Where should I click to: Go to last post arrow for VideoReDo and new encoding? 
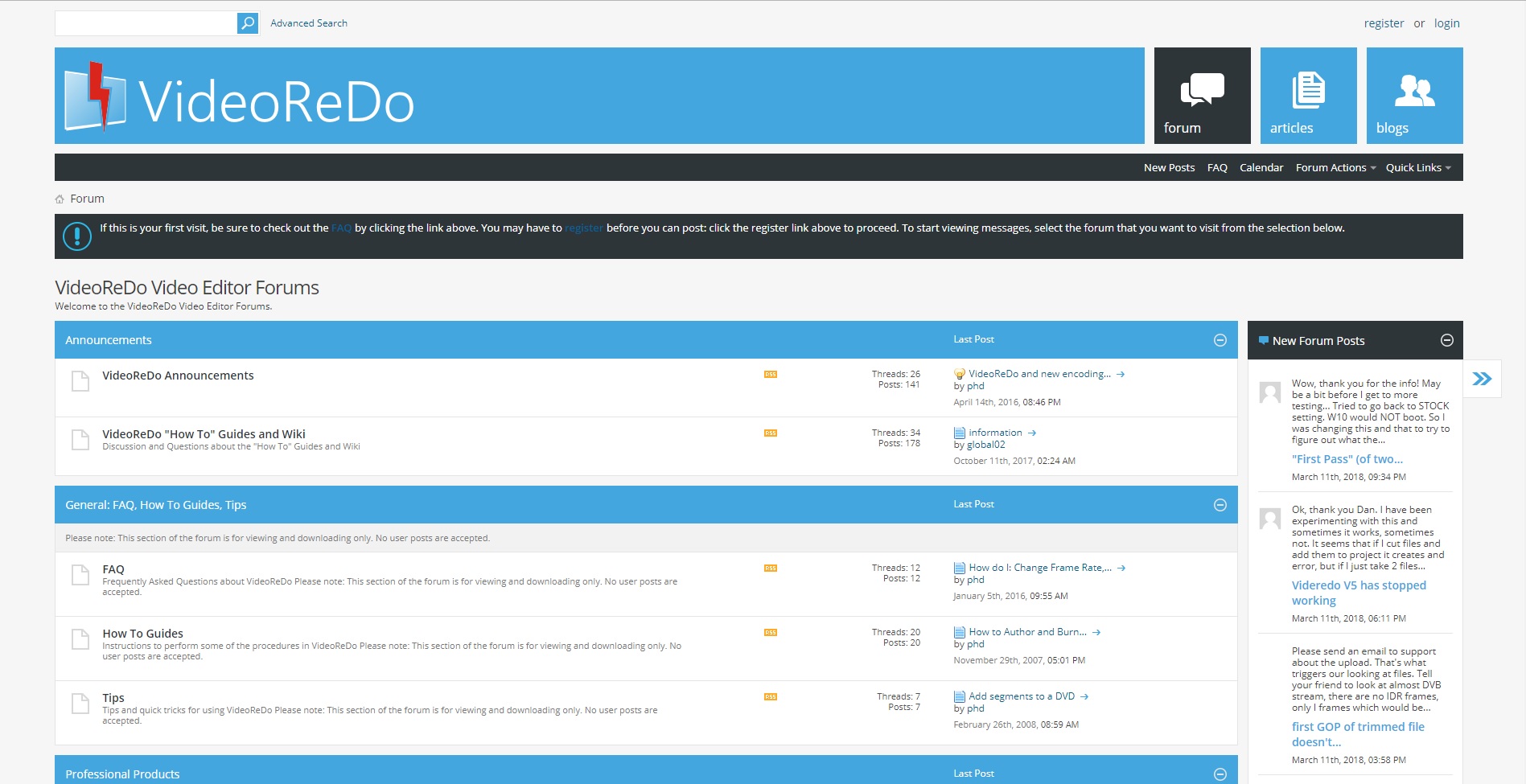click(1121, 375)
